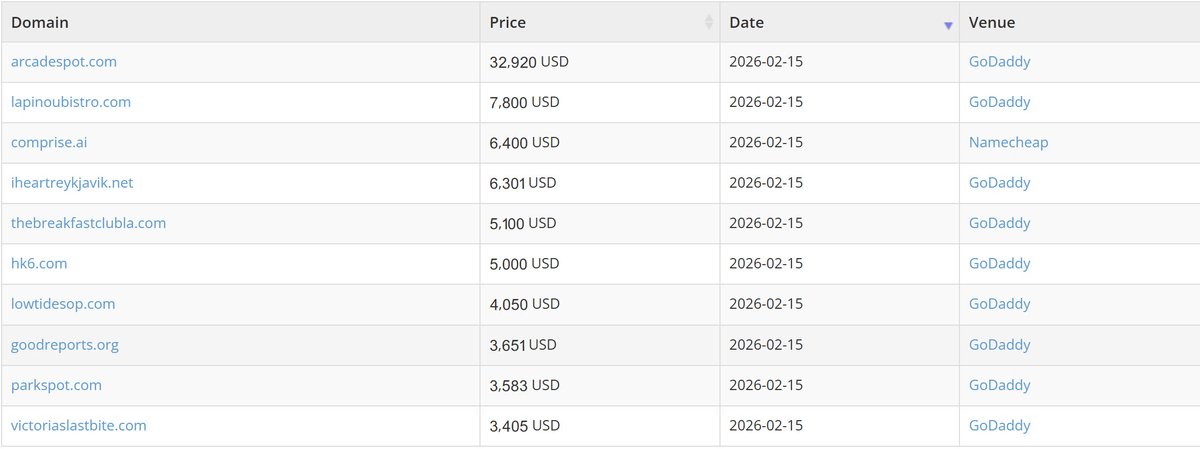Click the Date column sort arrow
The image size is (1200, 449).
pyautogui.click(x=948, y=25)
